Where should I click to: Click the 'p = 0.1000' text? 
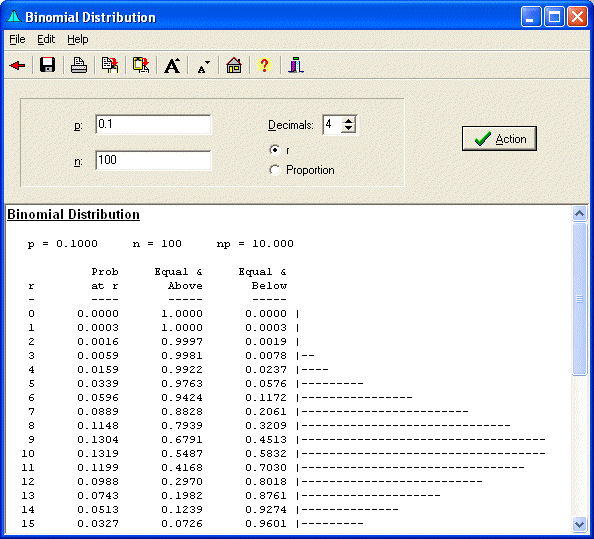[x=63, y=244]
